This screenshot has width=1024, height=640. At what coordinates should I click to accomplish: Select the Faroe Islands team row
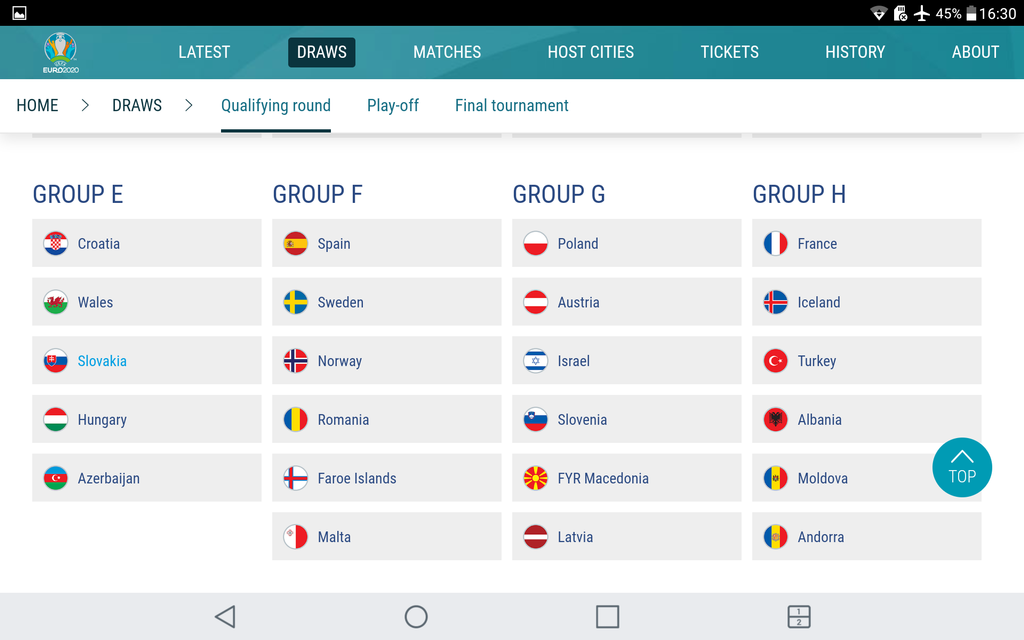click(x=386, y=479)
